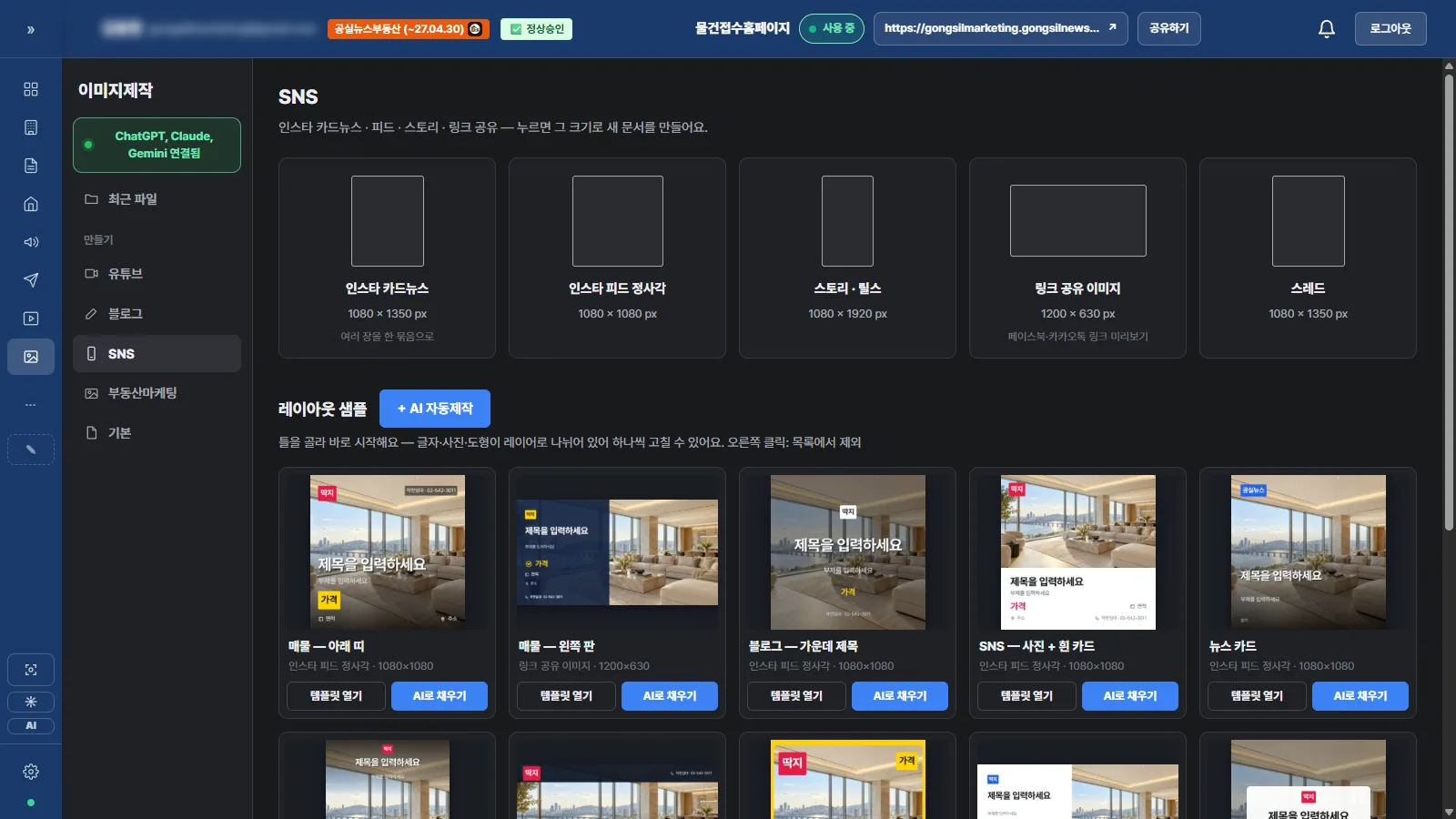Image resolution: width=1456 pixels, height=819 pixels.
Task: Open the home icon in left rail
Action: point(31,204)
